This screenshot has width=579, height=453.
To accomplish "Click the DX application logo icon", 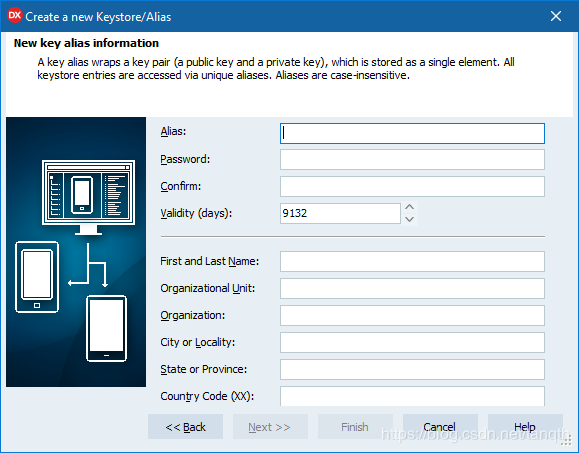I will point(15,16).
